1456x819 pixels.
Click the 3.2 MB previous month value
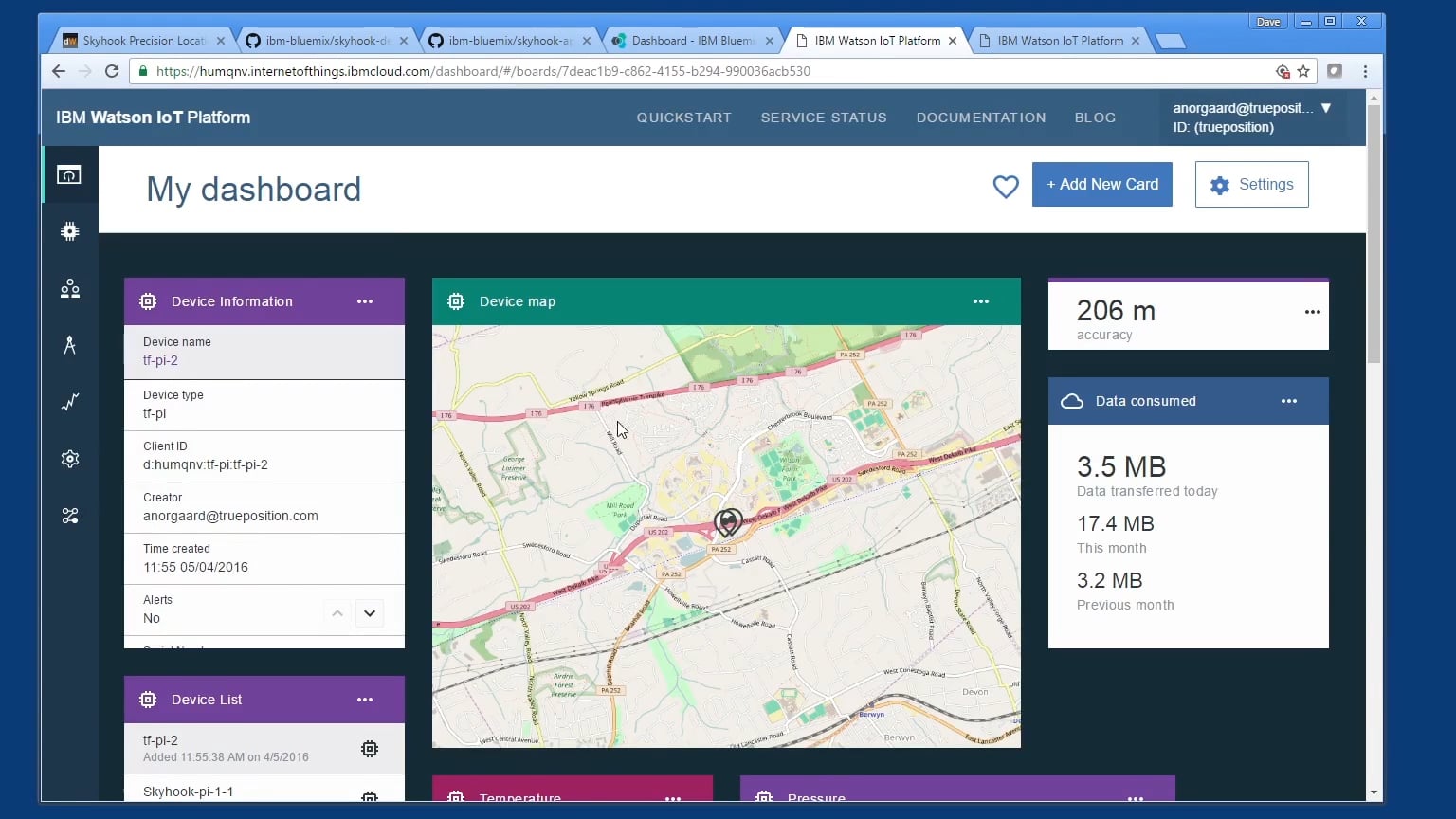(x=1110, y=580)
